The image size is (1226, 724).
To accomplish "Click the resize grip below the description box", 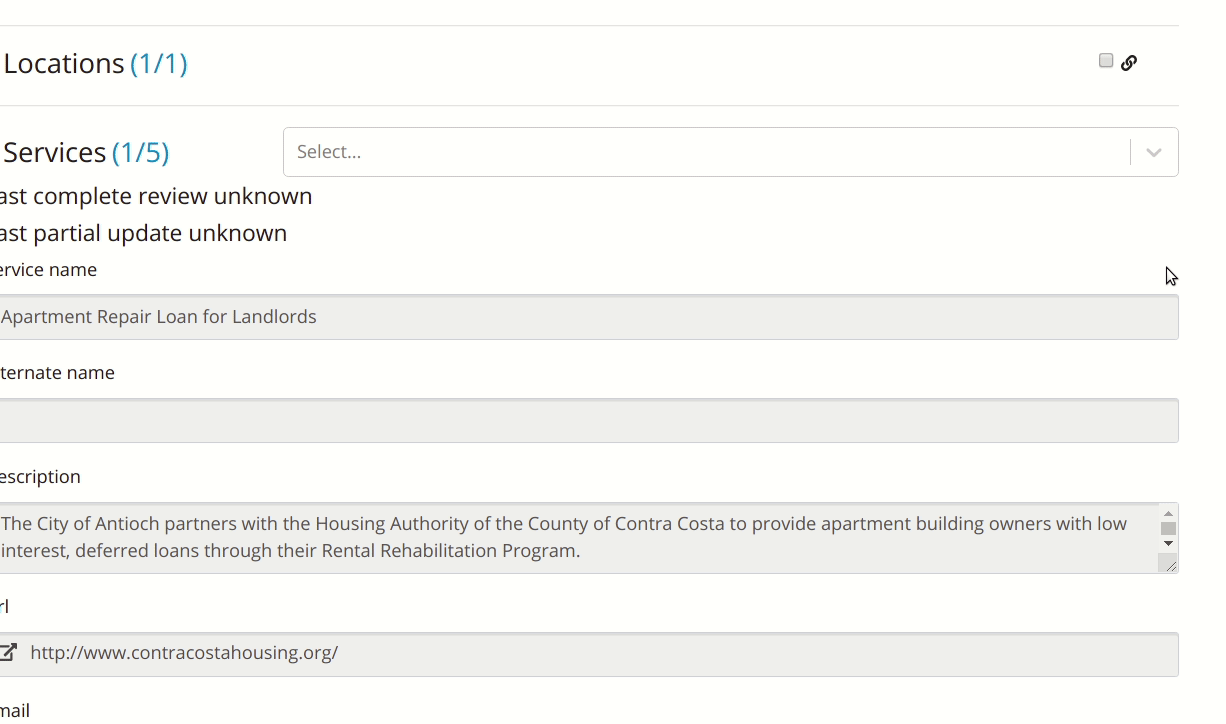I will 1168,565.
